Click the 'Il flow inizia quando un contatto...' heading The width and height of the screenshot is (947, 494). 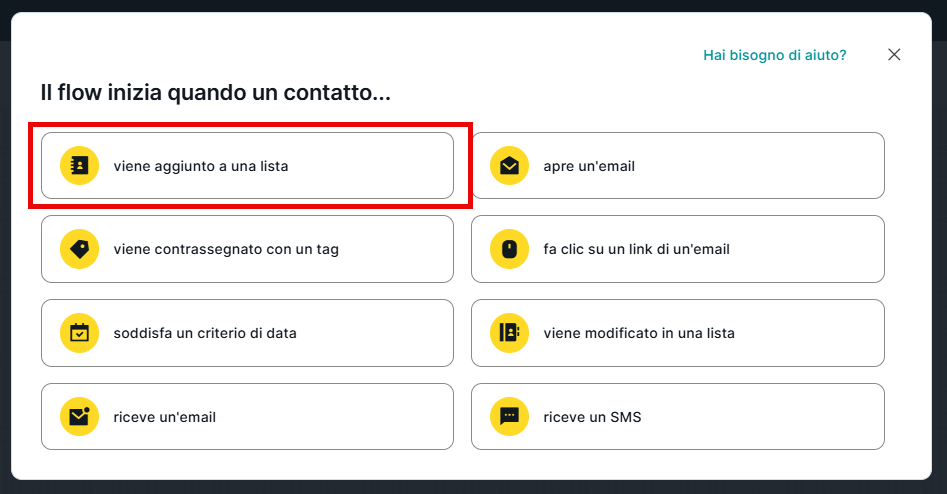[215, 94]
